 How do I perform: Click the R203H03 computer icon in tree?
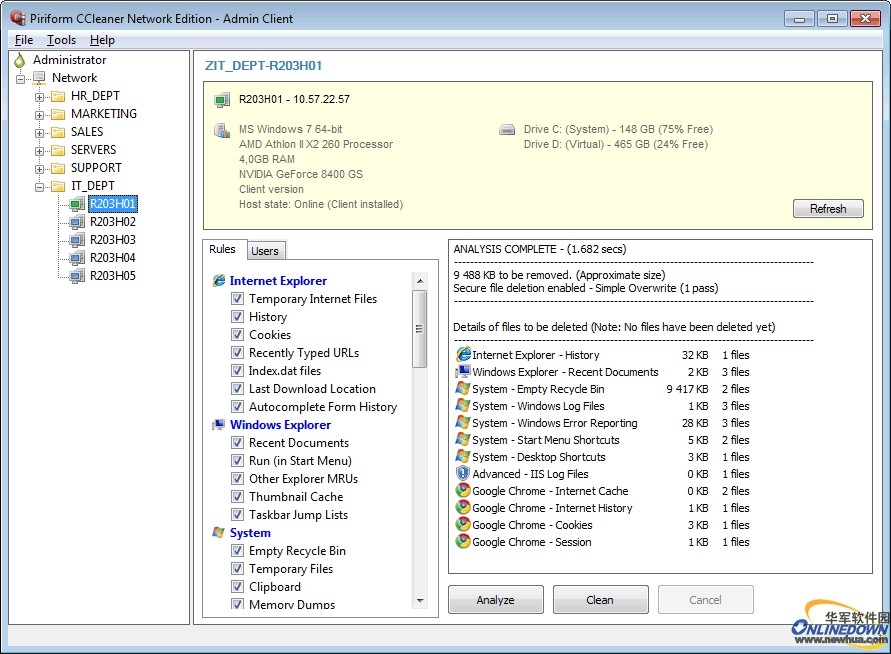pyautogui.click(x=77, y=240)
